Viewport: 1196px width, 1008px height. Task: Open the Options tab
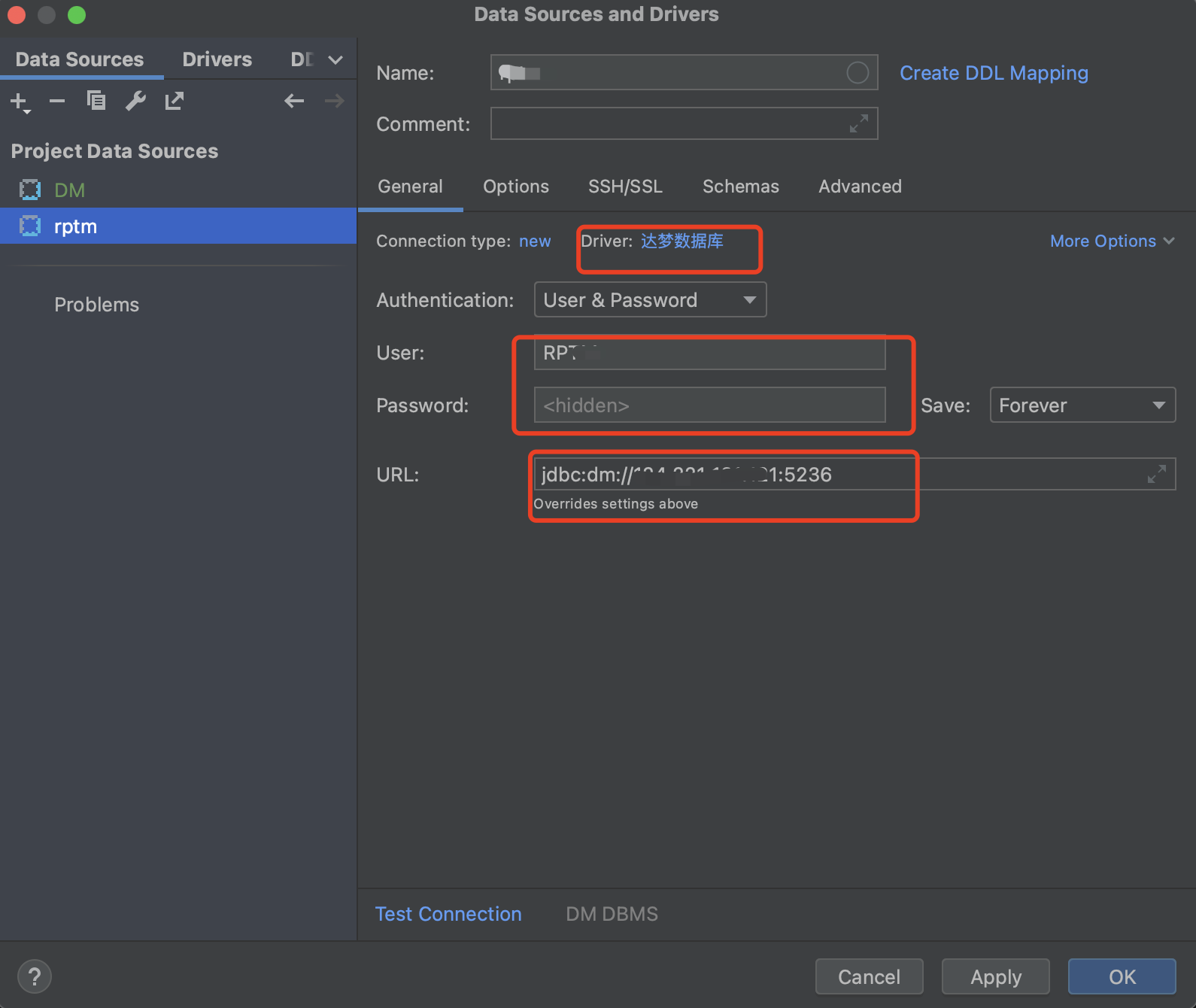click(516, 187)
